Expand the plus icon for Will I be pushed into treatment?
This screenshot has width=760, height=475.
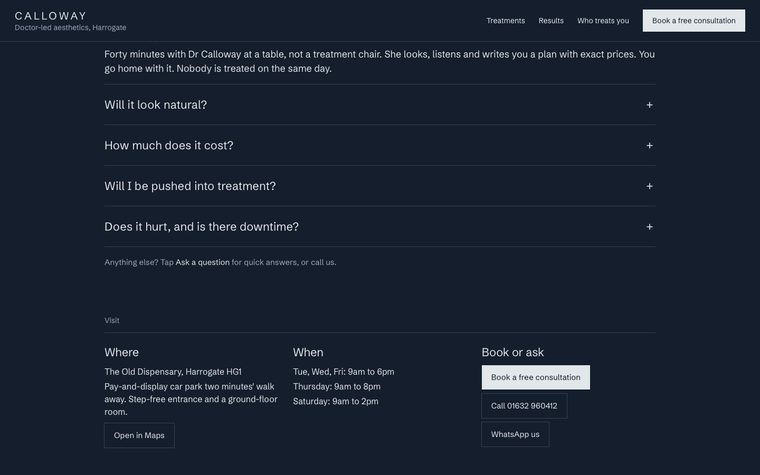[x=649, y=186]
